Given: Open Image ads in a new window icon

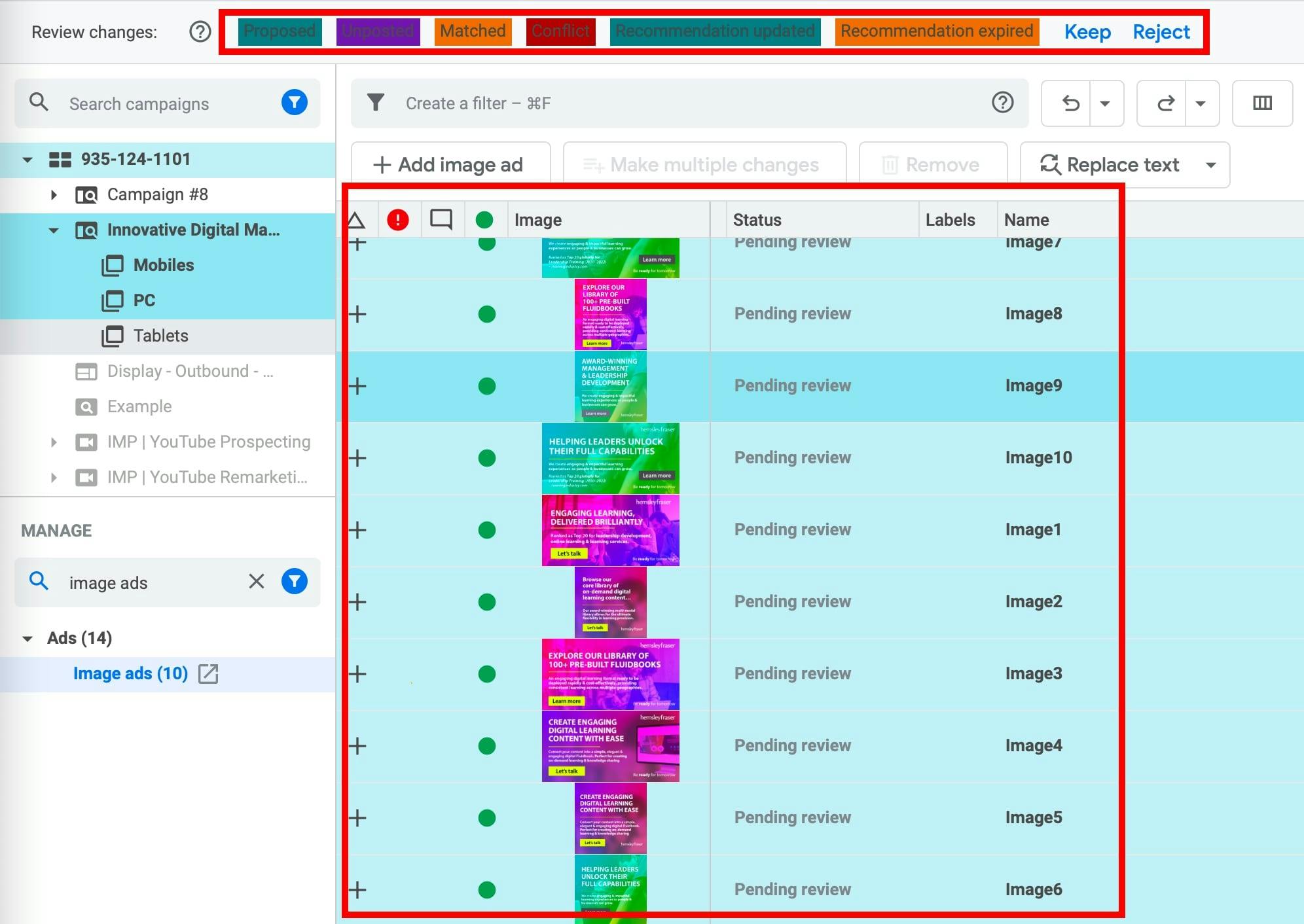Looking at the screenshot, I should (209, 673).
